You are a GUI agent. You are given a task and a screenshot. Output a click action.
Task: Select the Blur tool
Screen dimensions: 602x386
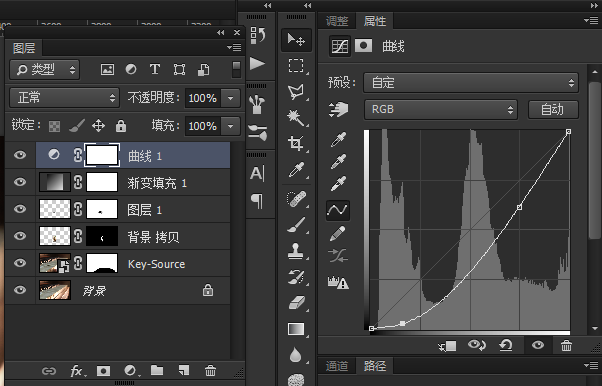tap(296, 355)
